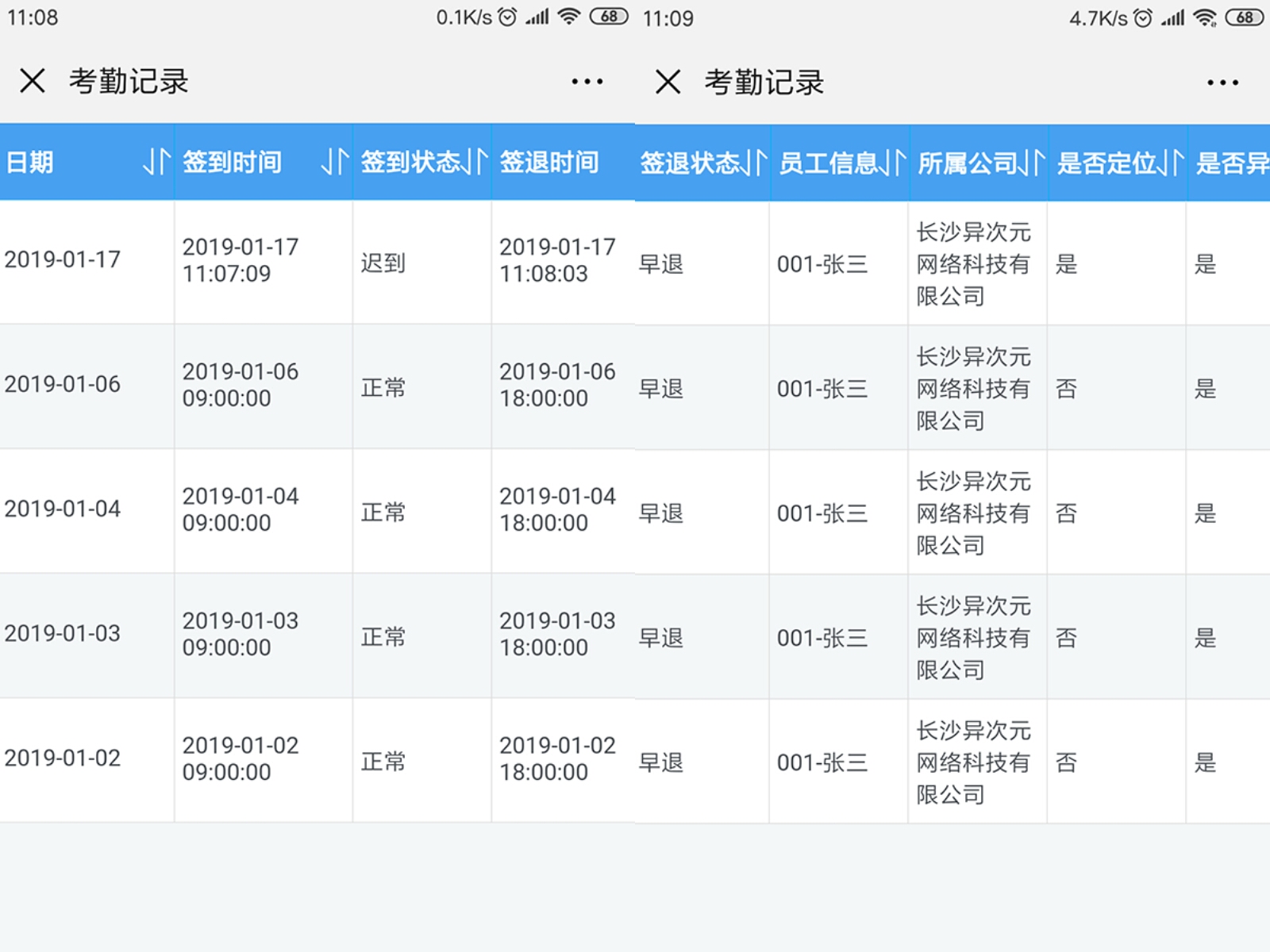Image resolution: width=1270 pixels, height=952 pixels.
Task: Select sign-out time 2019-01-02 18:00:00
Action: coord(557,758)
